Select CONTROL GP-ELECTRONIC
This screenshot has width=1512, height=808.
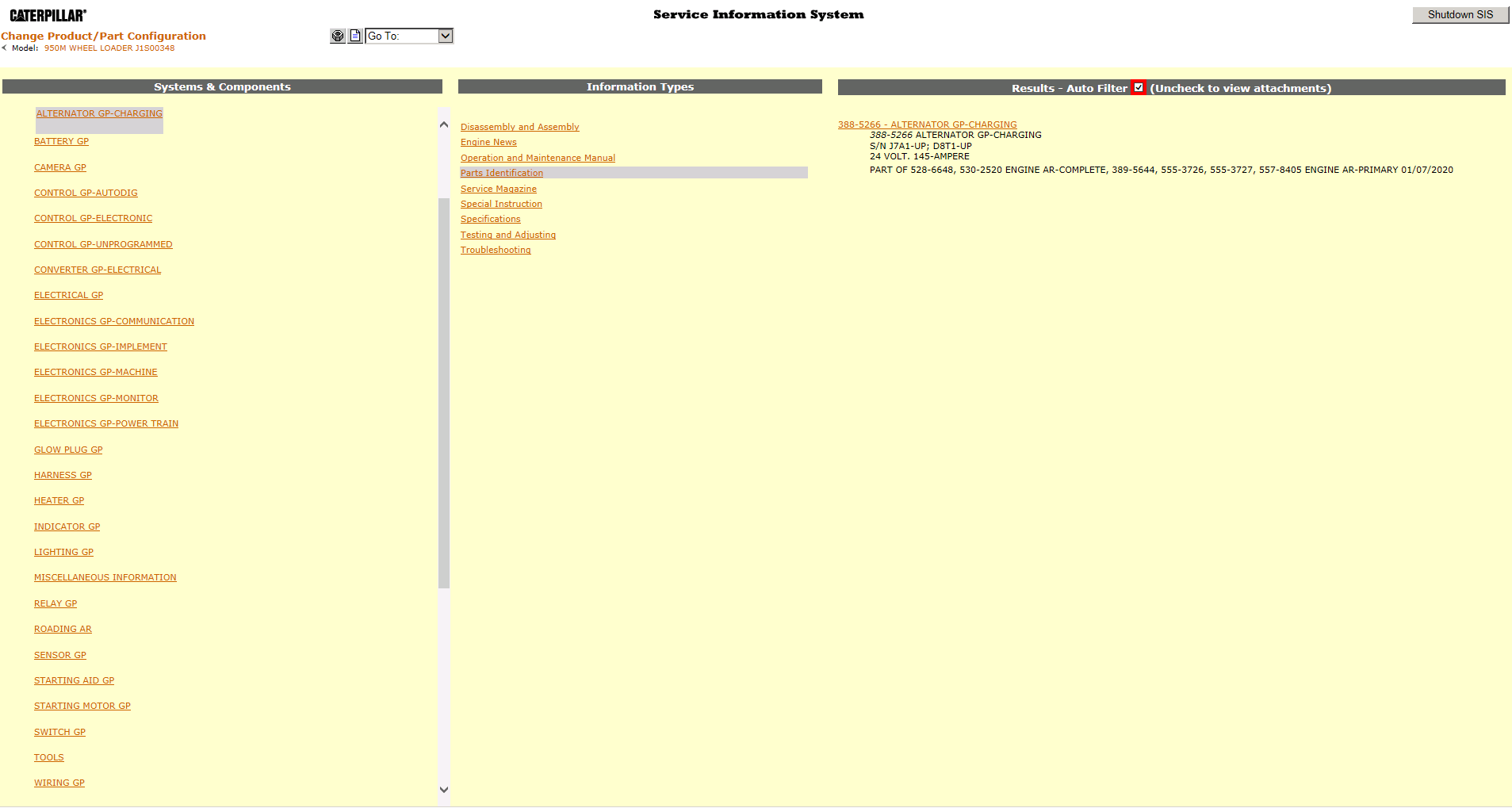click(93, 218)
